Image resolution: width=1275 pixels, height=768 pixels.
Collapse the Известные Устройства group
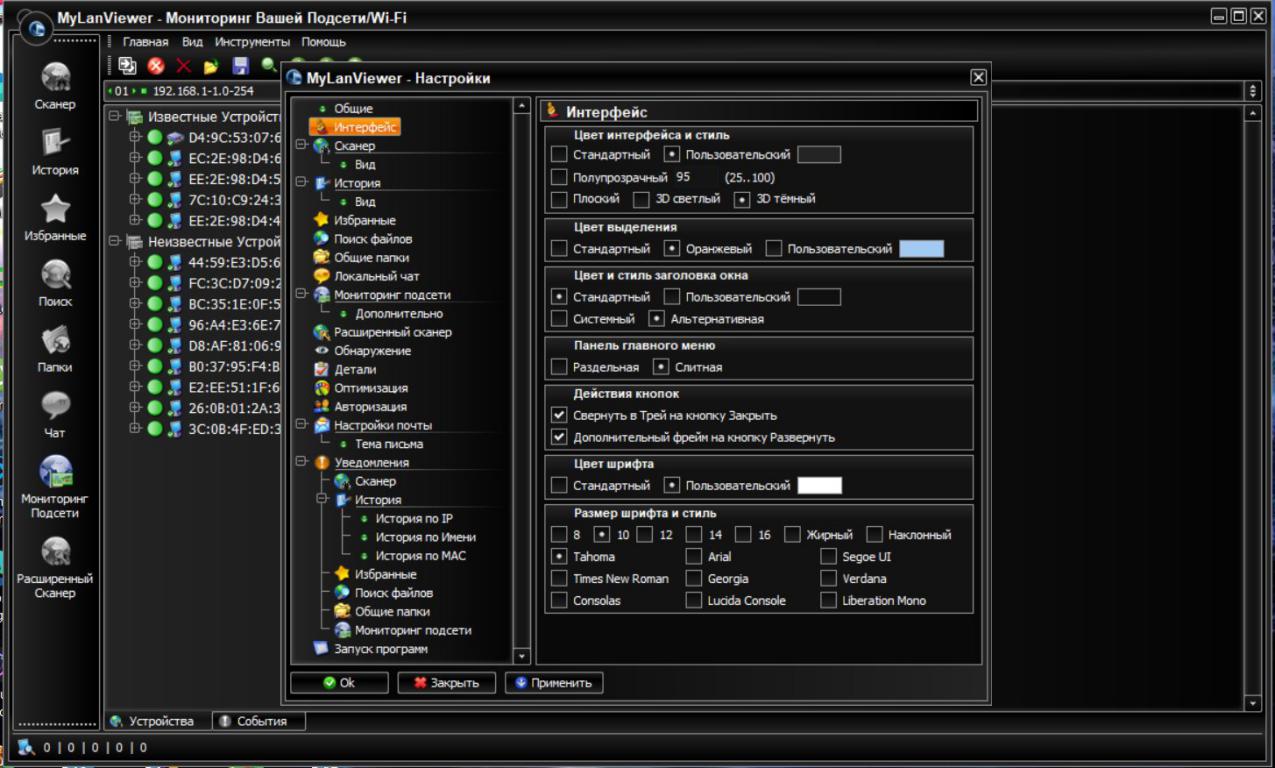(115, 117)
